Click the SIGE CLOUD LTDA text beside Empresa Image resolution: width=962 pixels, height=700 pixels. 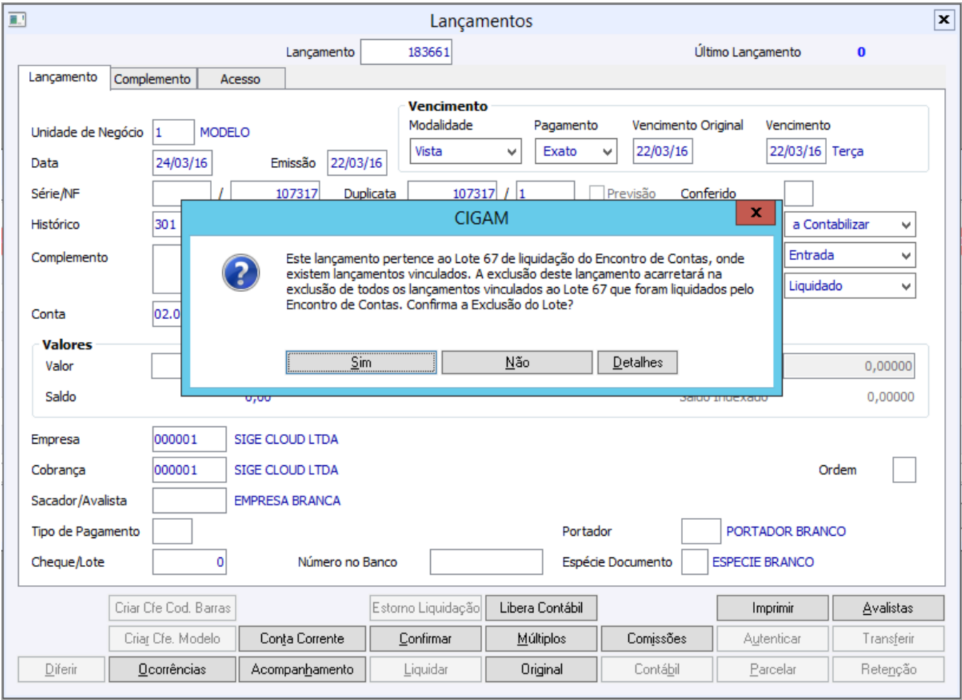[x=286, y=439]
